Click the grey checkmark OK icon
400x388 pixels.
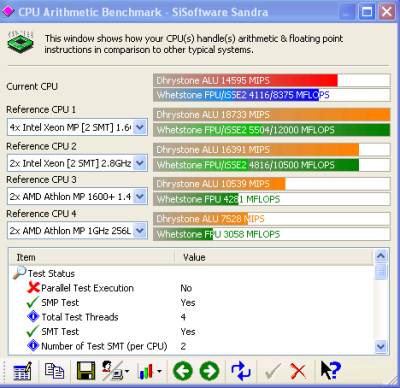tap(273, 371)
